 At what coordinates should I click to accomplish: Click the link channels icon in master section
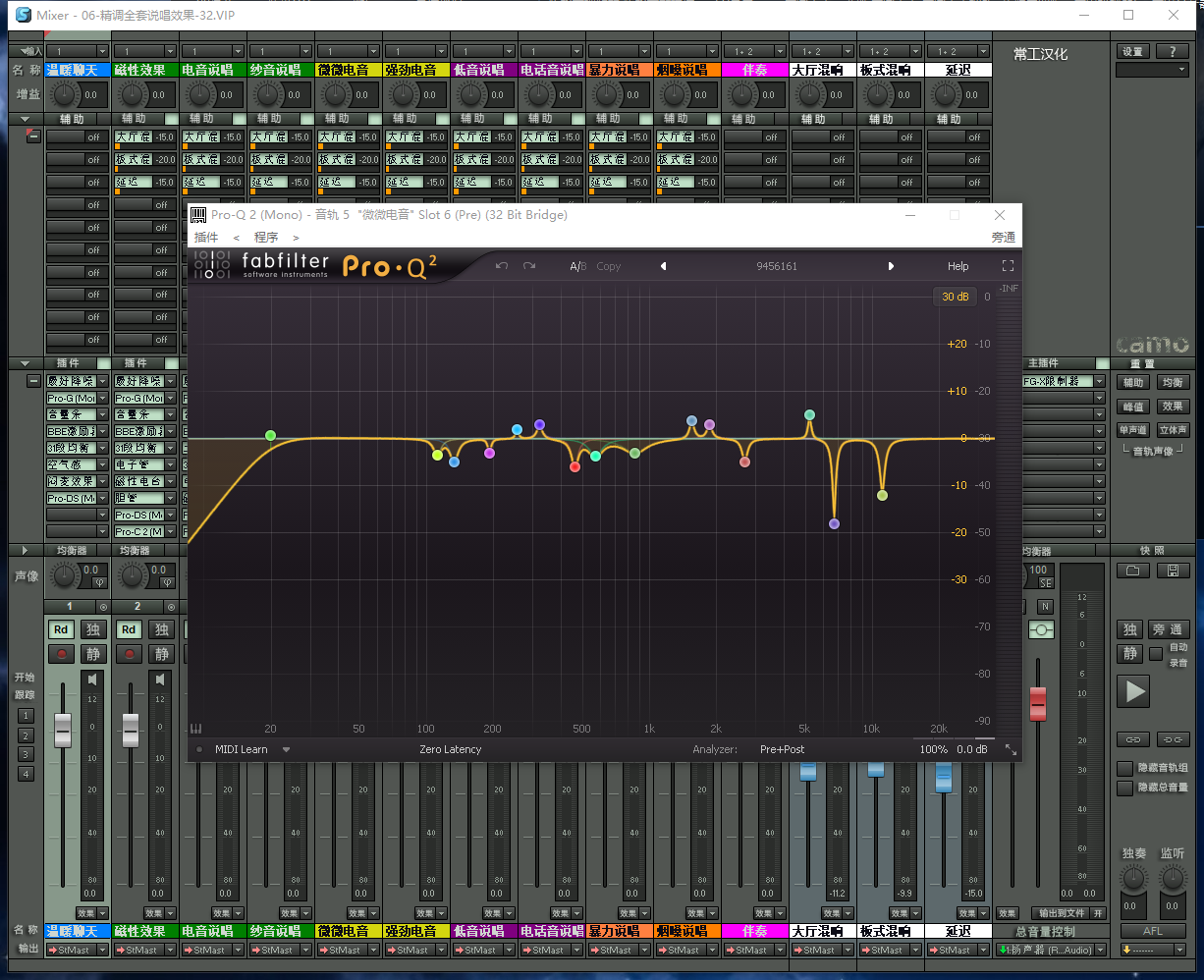pos(1132,738)
